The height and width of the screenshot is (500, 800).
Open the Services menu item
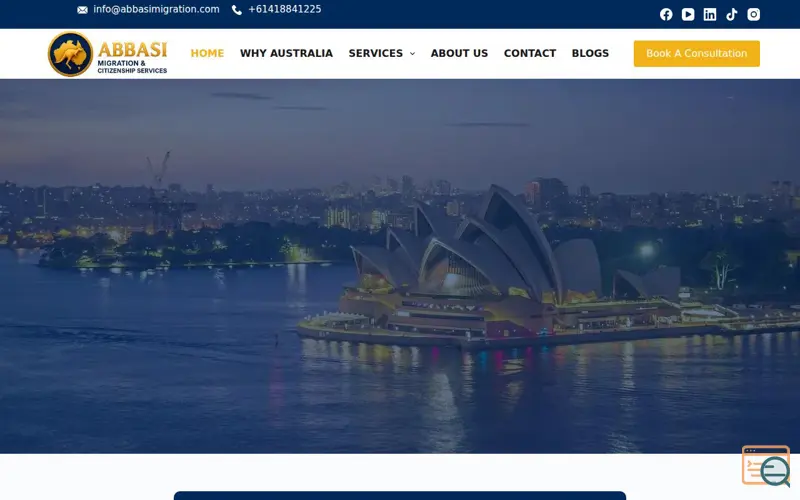pyautogui.click(x=376, y=53)
